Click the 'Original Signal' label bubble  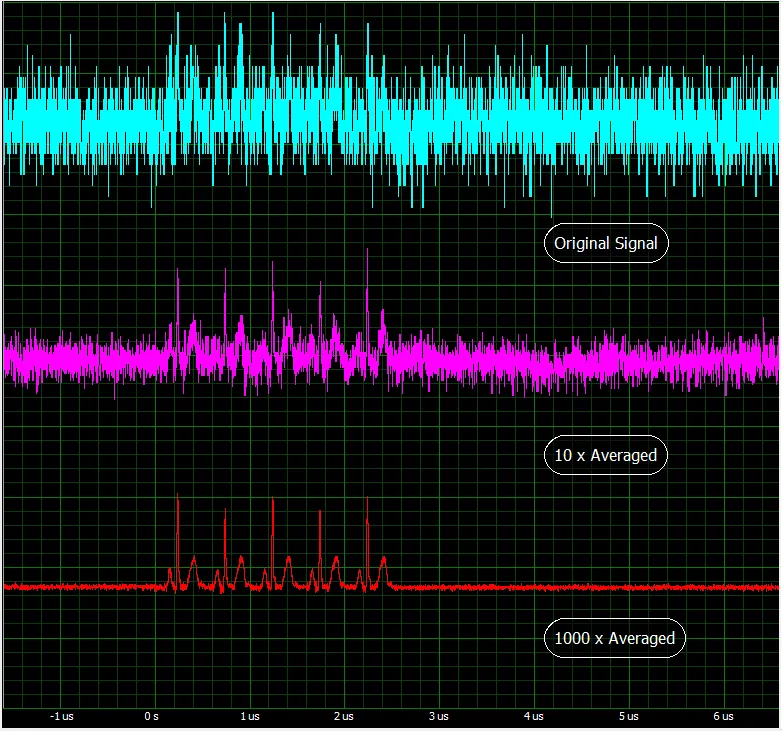[x=606, y=243]
